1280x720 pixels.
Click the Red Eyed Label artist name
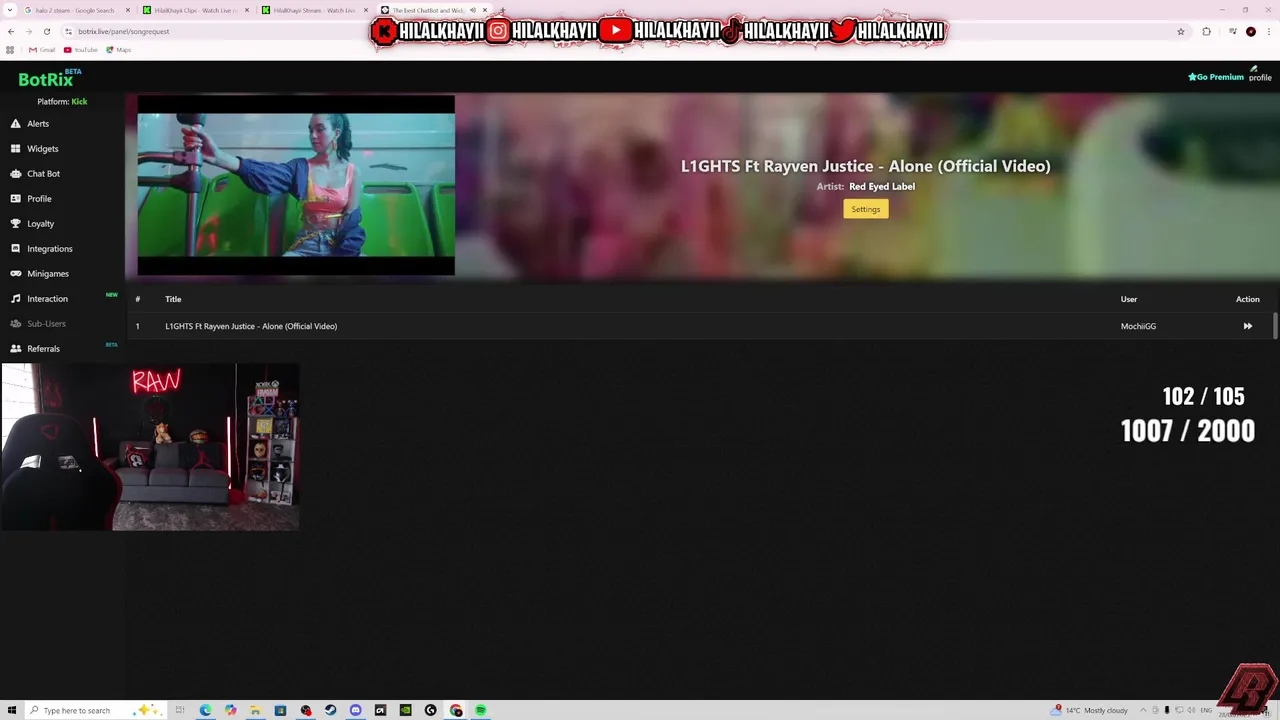[x=882, y=187]
